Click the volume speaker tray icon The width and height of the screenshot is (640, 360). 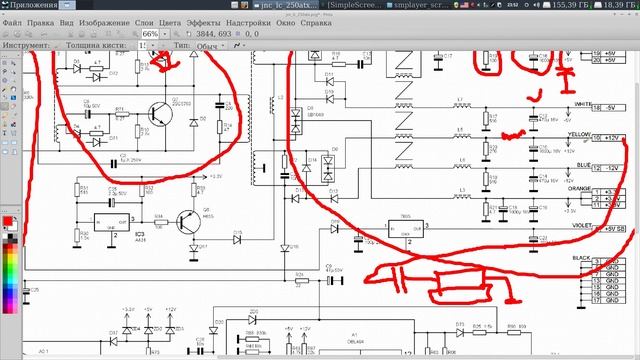pos(537,5)
